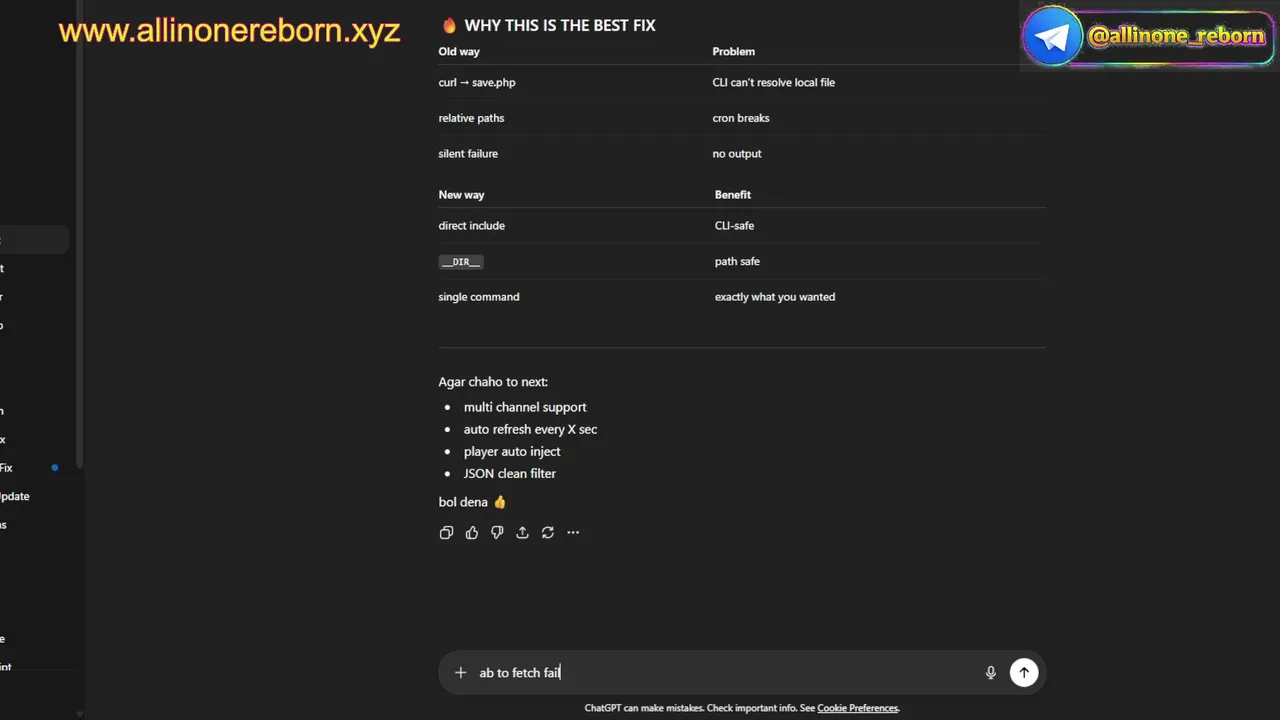This screenshot has width=1280, height=720.
Task: Click the 'auto refresh every X sec' bullet
Action: tap(530, 429)
